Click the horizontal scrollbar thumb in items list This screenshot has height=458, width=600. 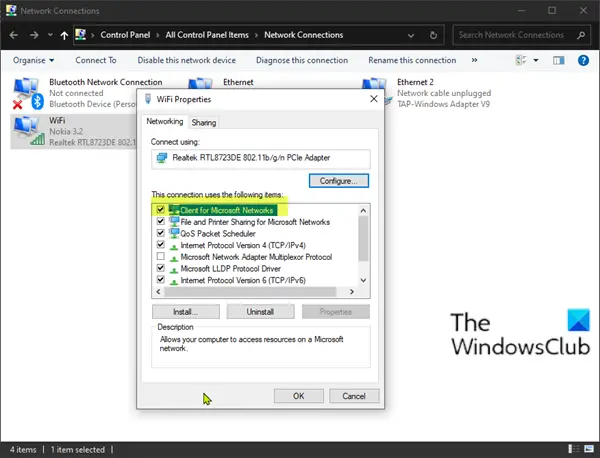250,292
